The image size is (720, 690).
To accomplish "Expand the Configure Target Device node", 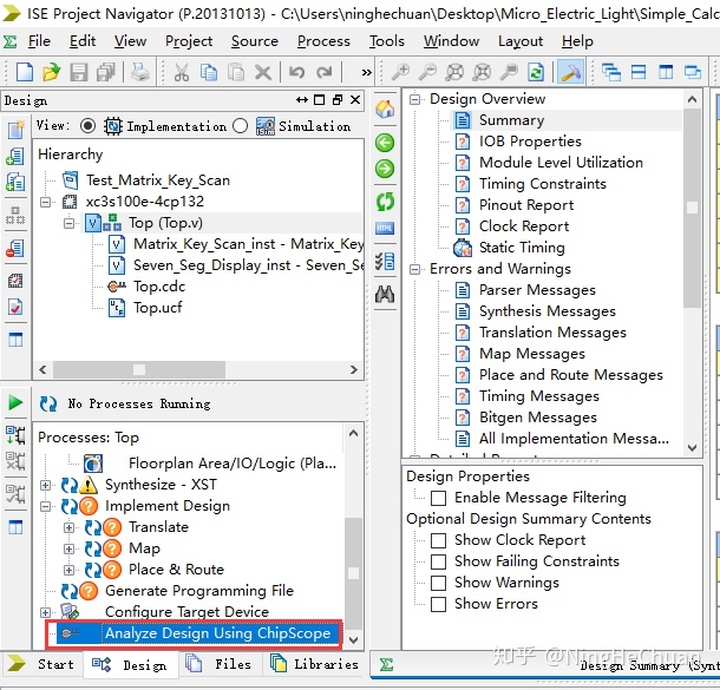I will click(x=45, y=612).
